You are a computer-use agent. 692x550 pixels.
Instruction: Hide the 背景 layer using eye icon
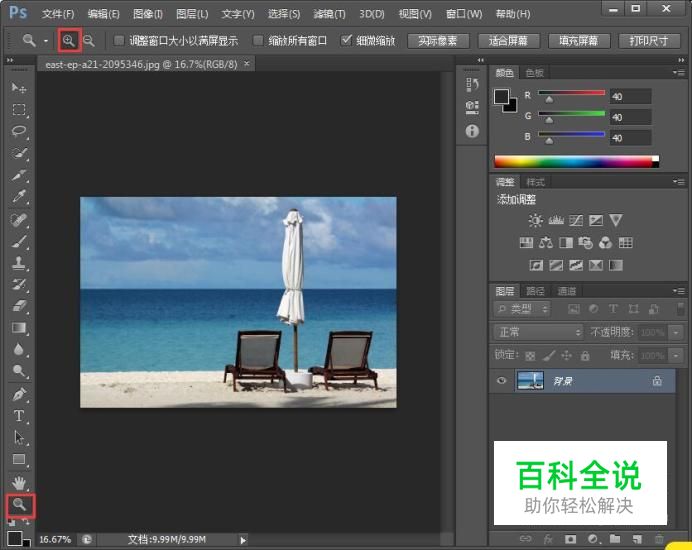503,381
